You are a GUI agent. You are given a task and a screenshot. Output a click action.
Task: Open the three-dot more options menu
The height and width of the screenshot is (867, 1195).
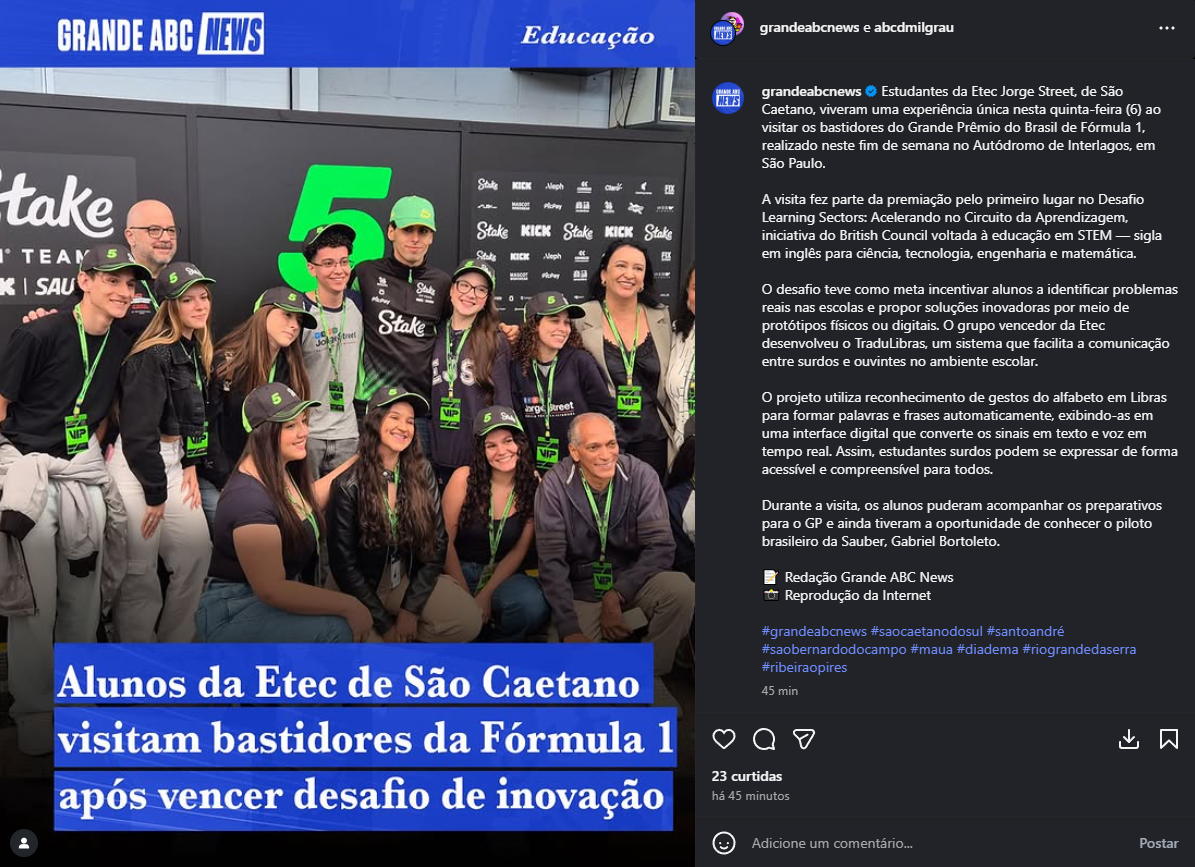1167,28
